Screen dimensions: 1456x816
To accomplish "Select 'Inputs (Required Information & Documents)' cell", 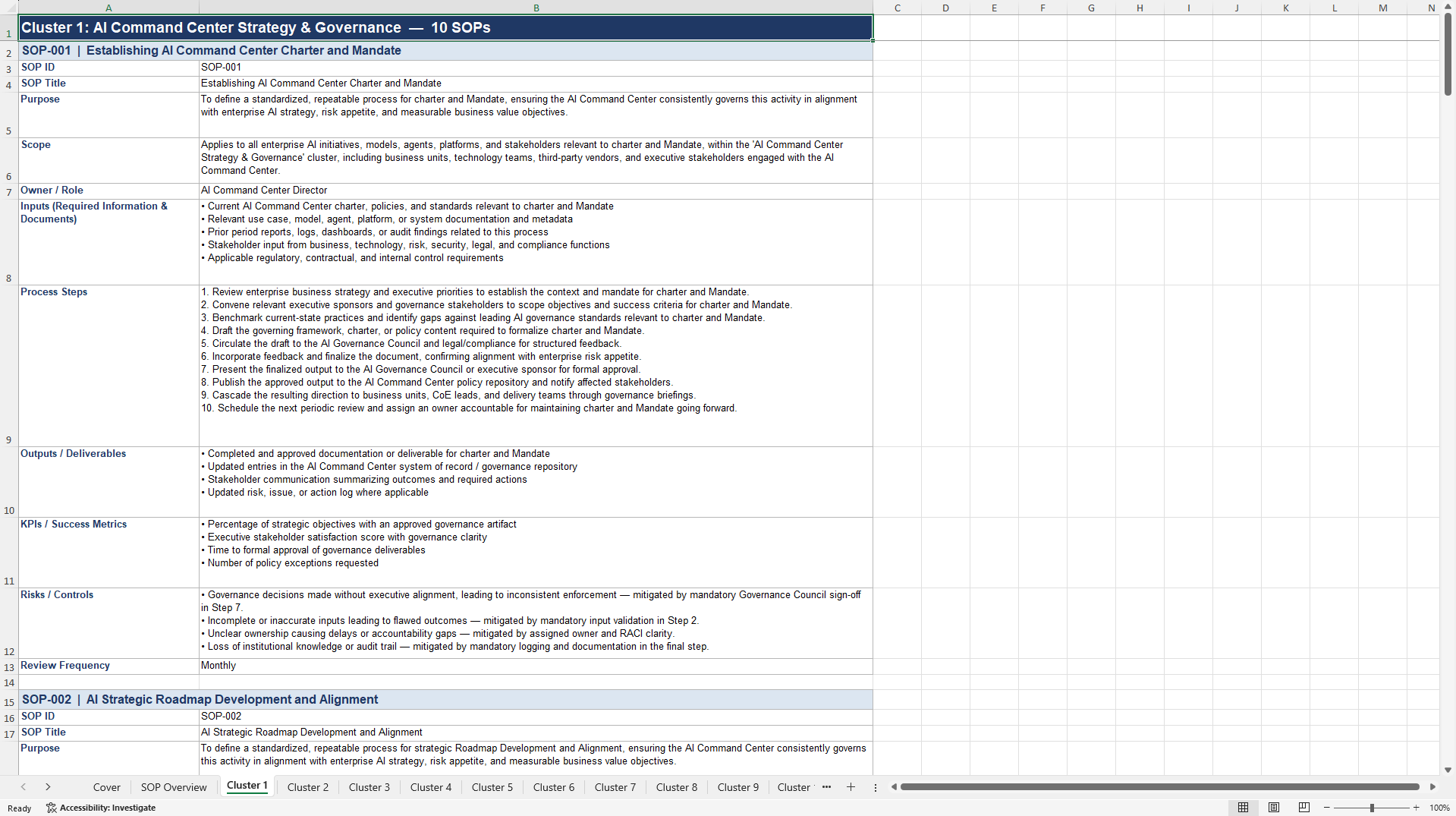I will pos(108,242).
